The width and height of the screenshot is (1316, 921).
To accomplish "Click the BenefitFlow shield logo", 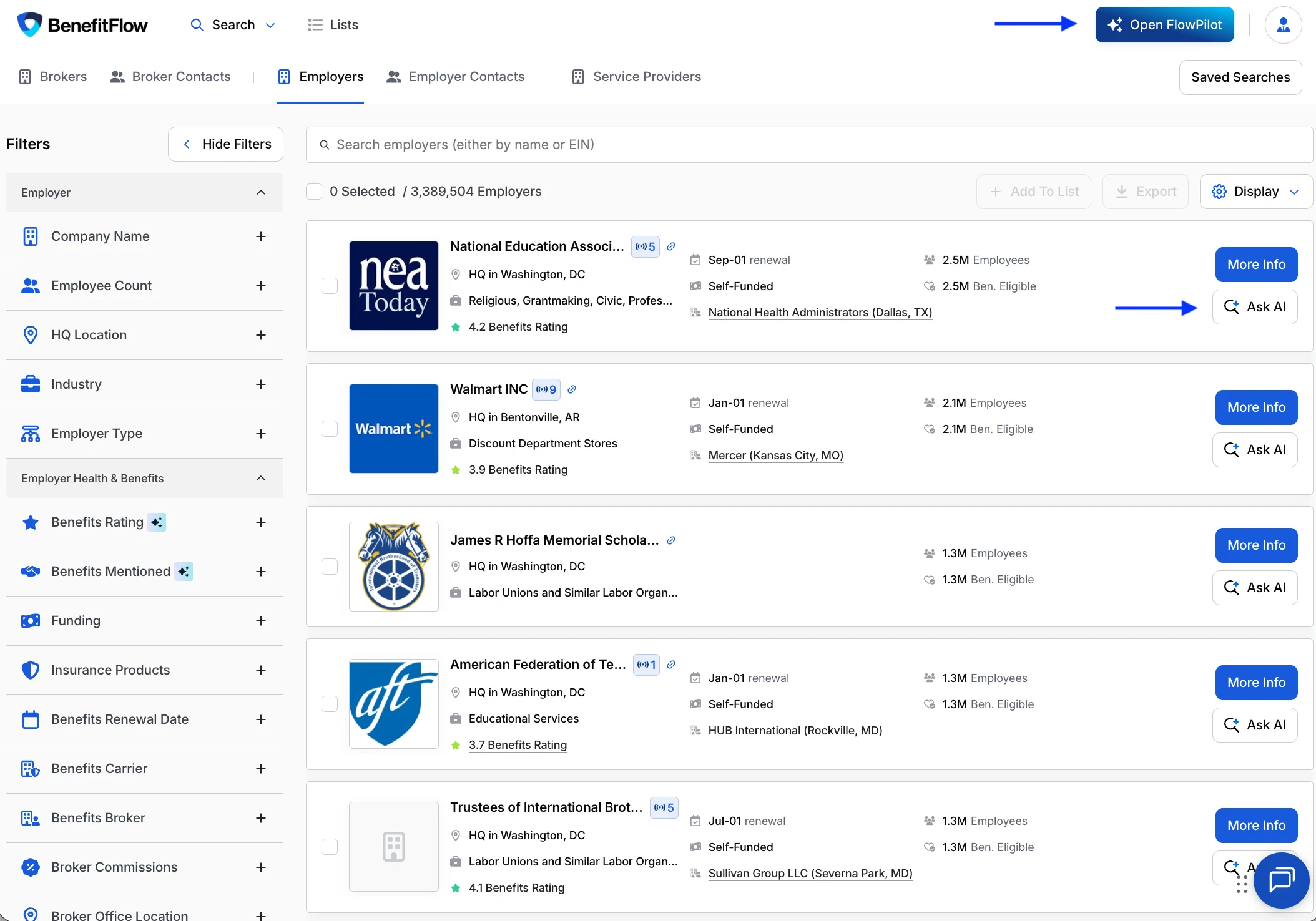I will pyautogui.click(x=29, y=25).
